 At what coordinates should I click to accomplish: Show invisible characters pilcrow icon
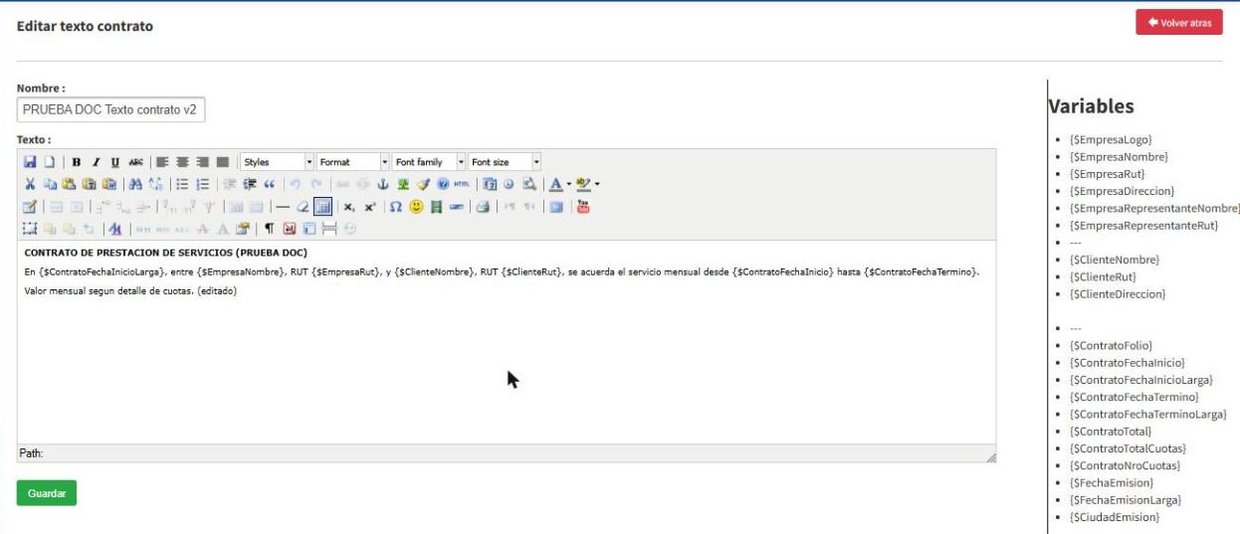[269, 229]
